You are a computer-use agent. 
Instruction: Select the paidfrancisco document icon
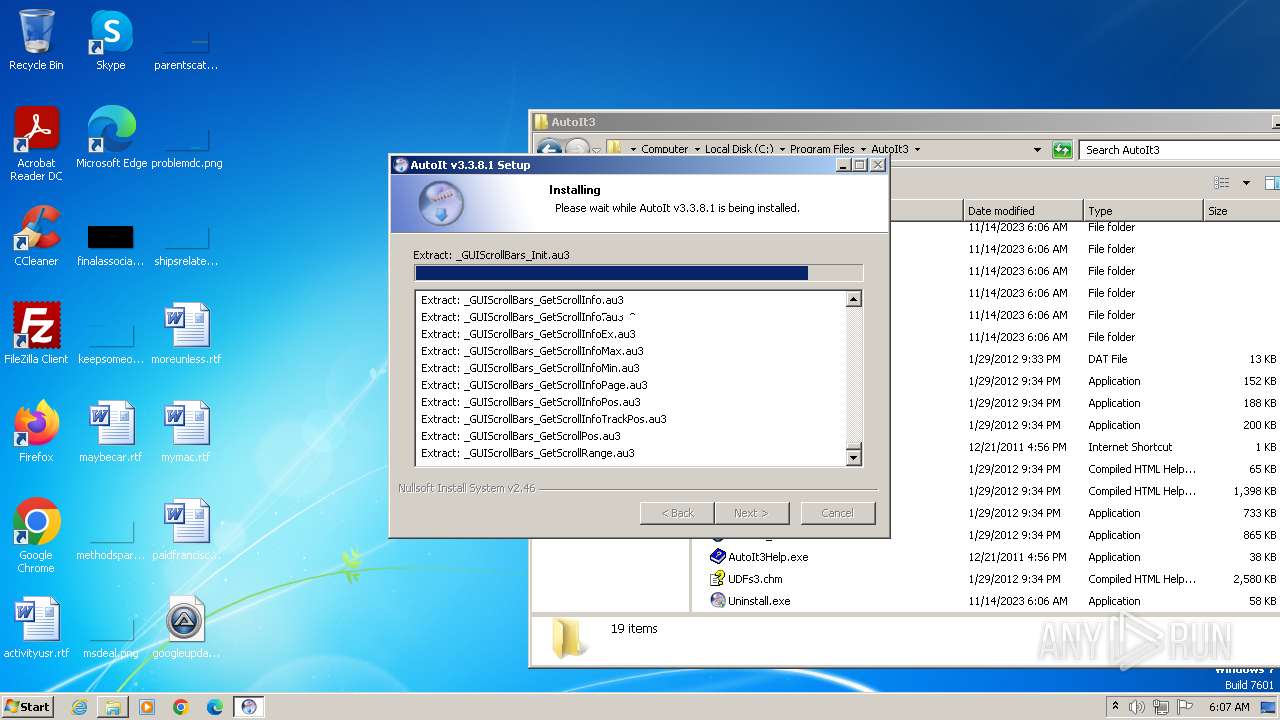[185, 530]
